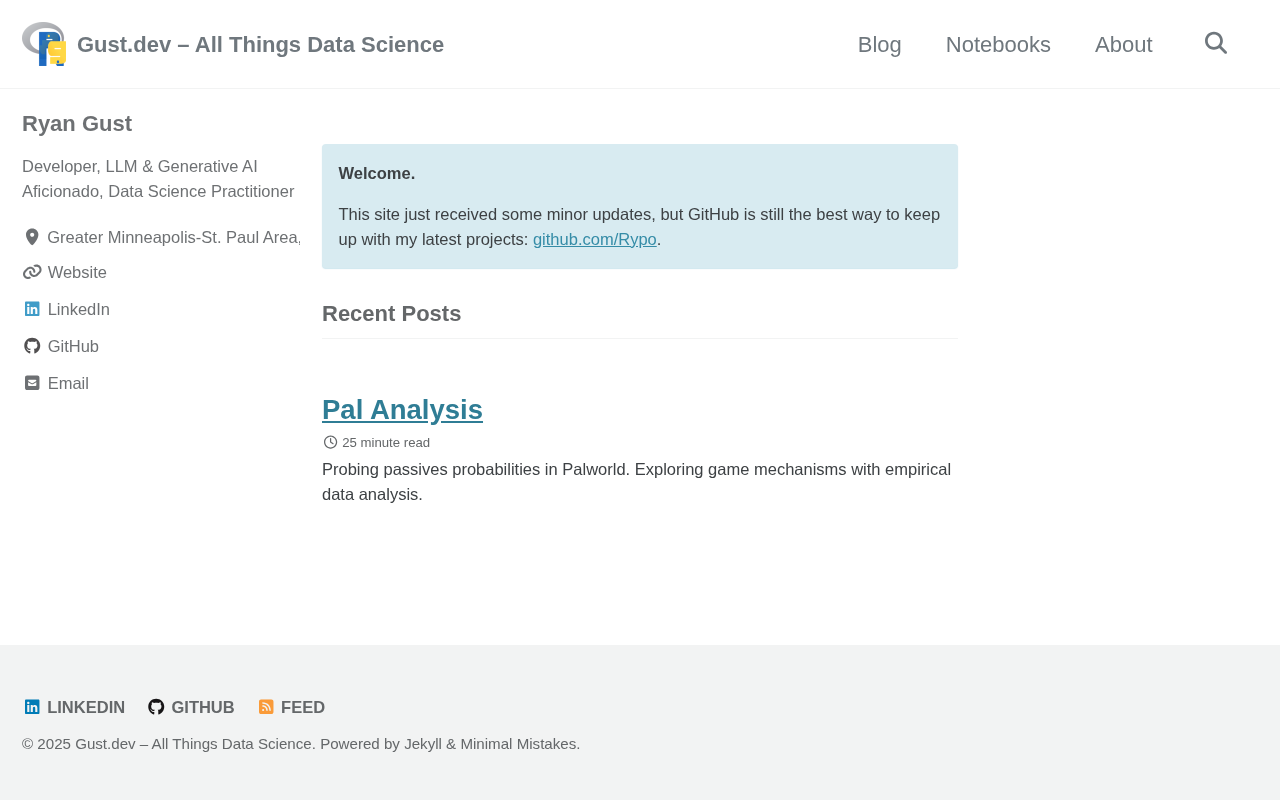The image size is (1280, 800).
Task: Go to the Notebooks page
Action: [998, 45]
